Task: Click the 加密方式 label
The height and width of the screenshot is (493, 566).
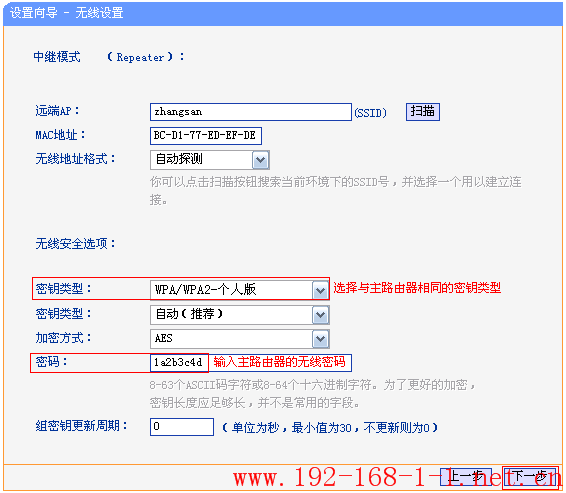Action: (63, 338)
